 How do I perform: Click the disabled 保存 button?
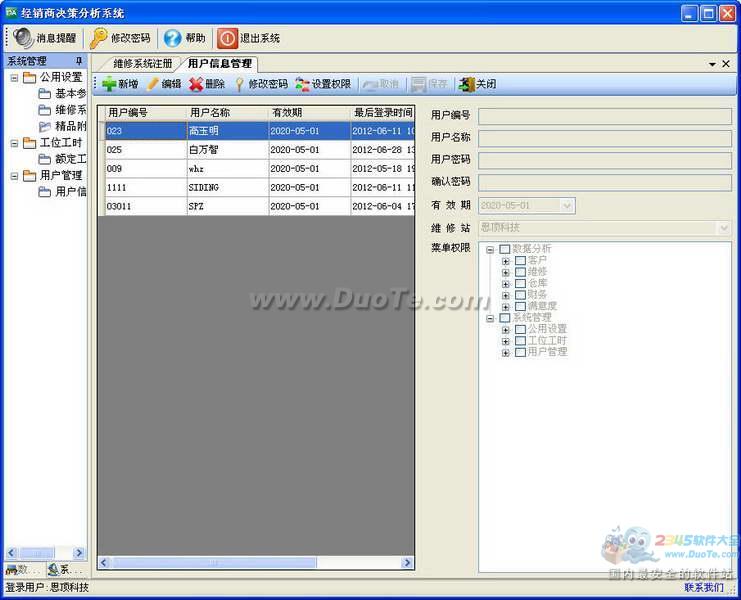coord(429,84)
